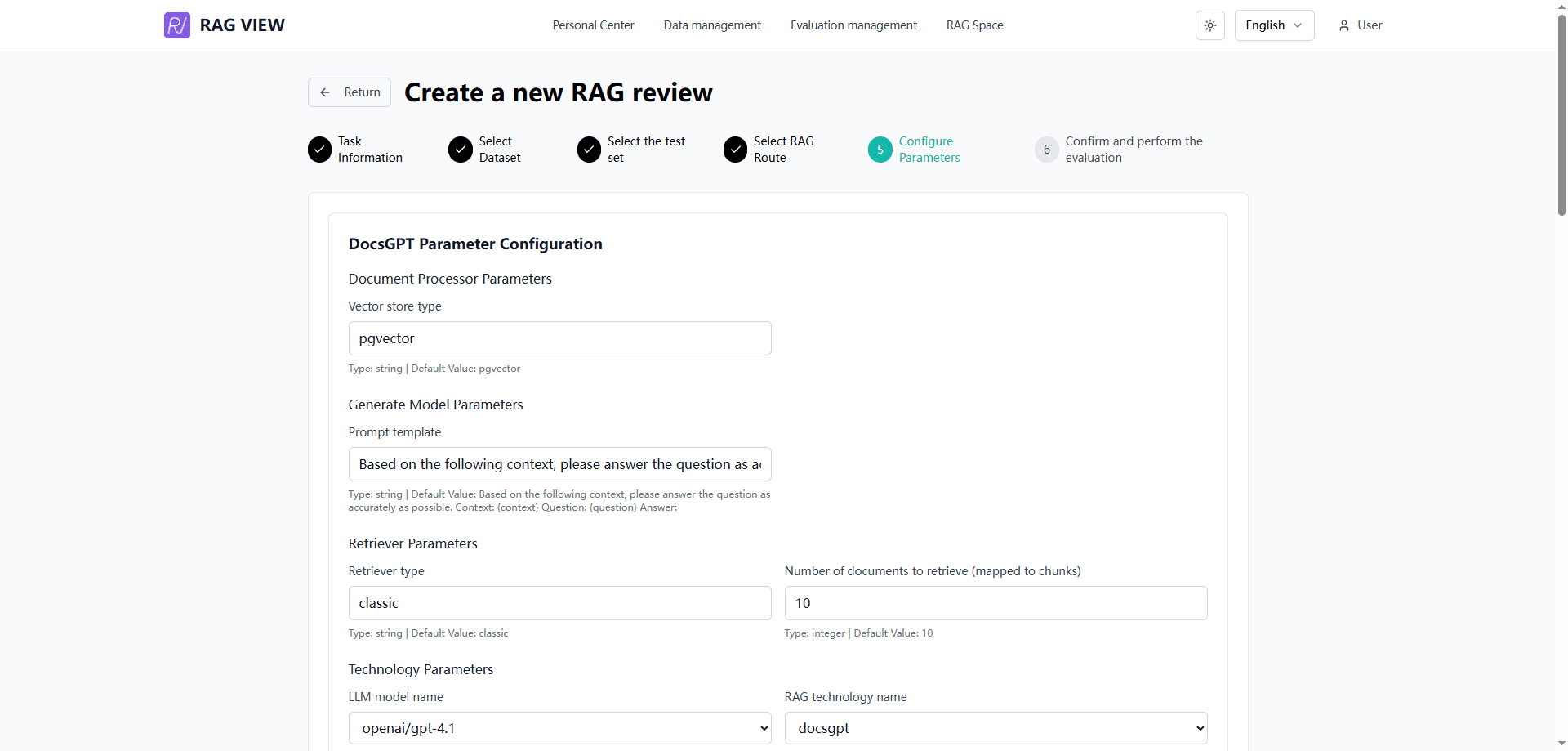Viewport: 1568px width, 751px height.
Task: Expand the LLM model name dropdown
Action: (559, 728)
